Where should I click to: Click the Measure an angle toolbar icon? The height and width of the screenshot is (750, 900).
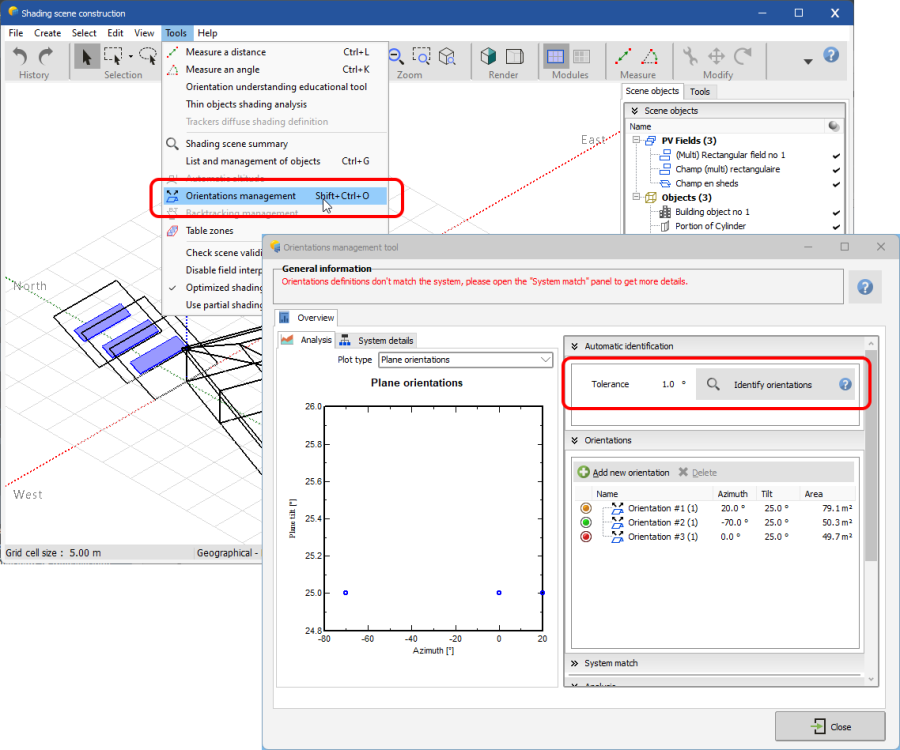[x=650, y=57]
